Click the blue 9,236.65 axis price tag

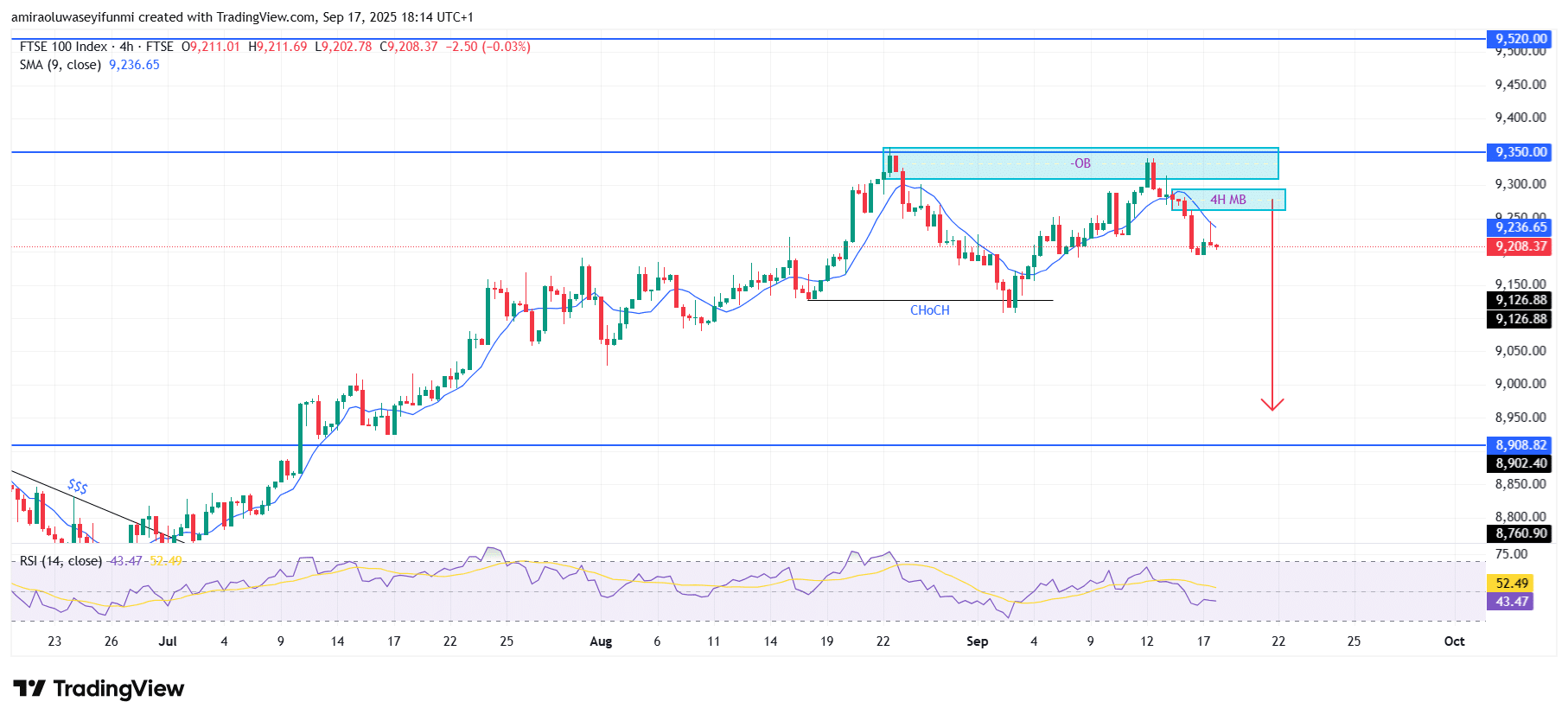coord(1520,227)
